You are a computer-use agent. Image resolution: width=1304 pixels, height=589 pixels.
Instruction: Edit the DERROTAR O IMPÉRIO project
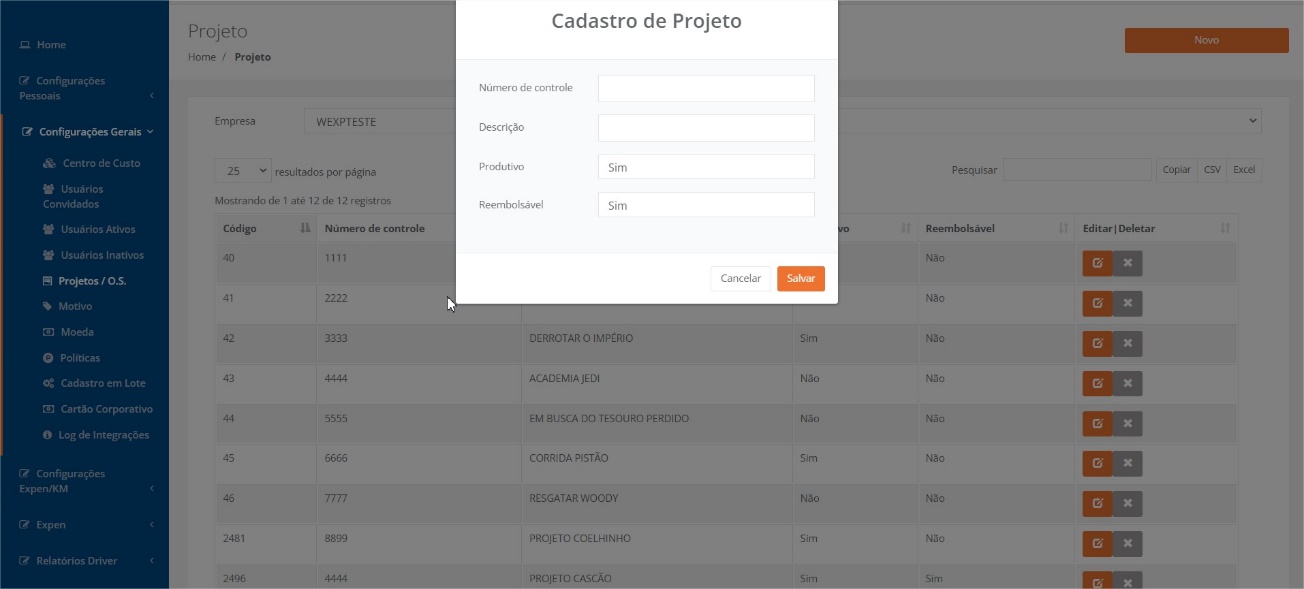coord(1097,343)
